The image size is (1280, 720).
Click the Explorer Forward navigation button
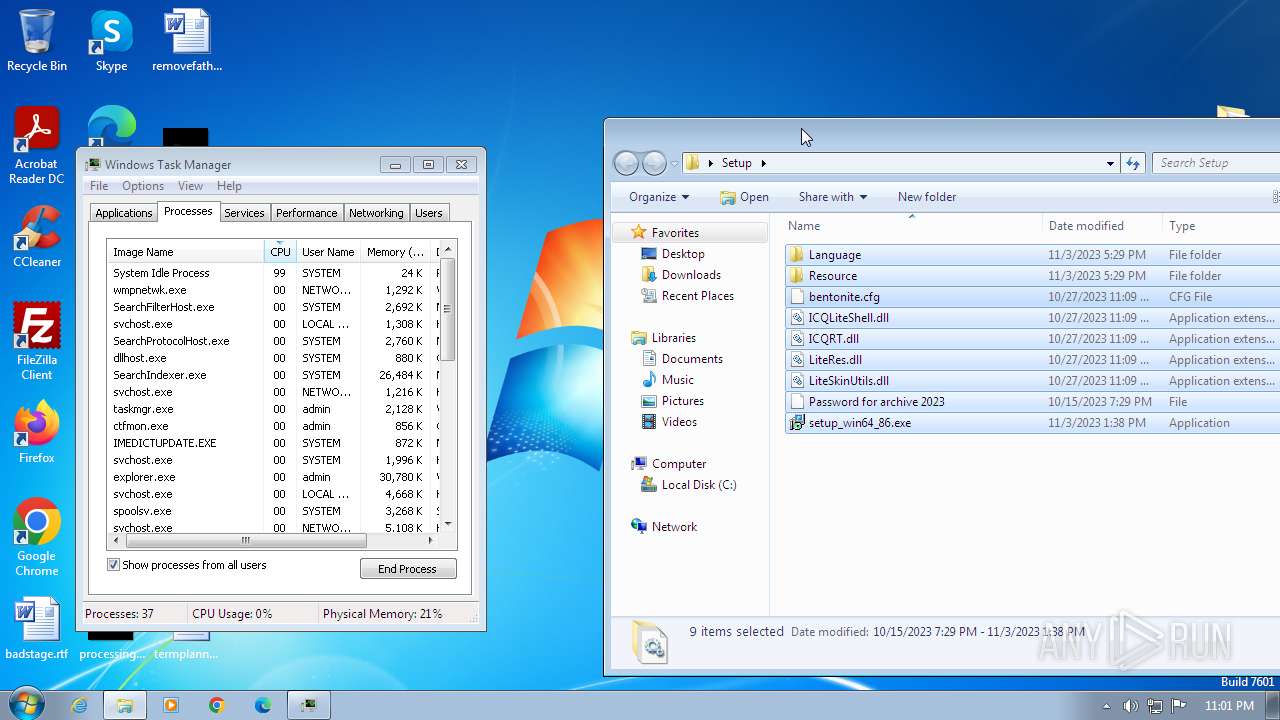pyautogui.click(x=654, y=163)
